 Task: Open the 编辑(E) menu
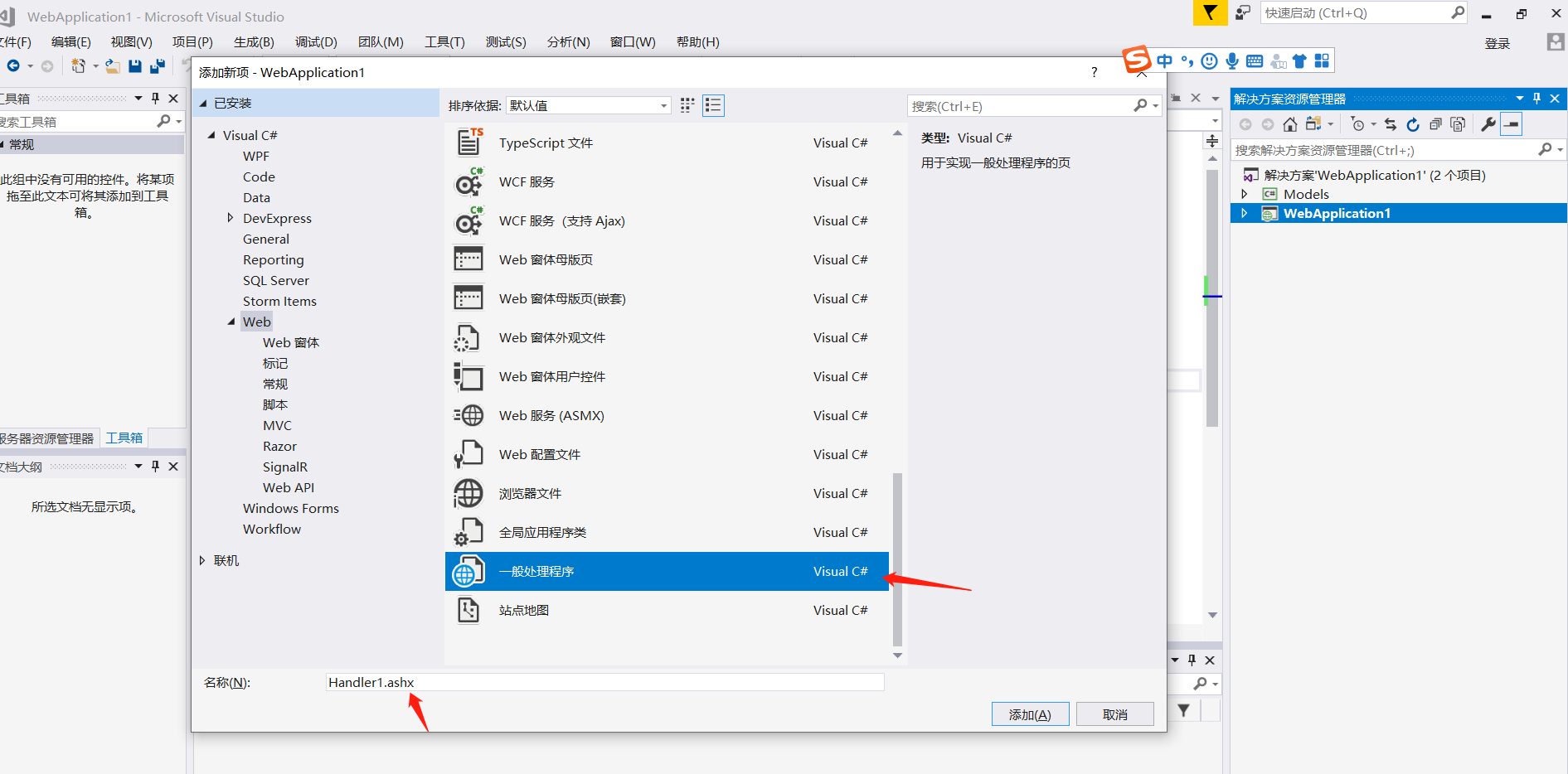[70, 42]
